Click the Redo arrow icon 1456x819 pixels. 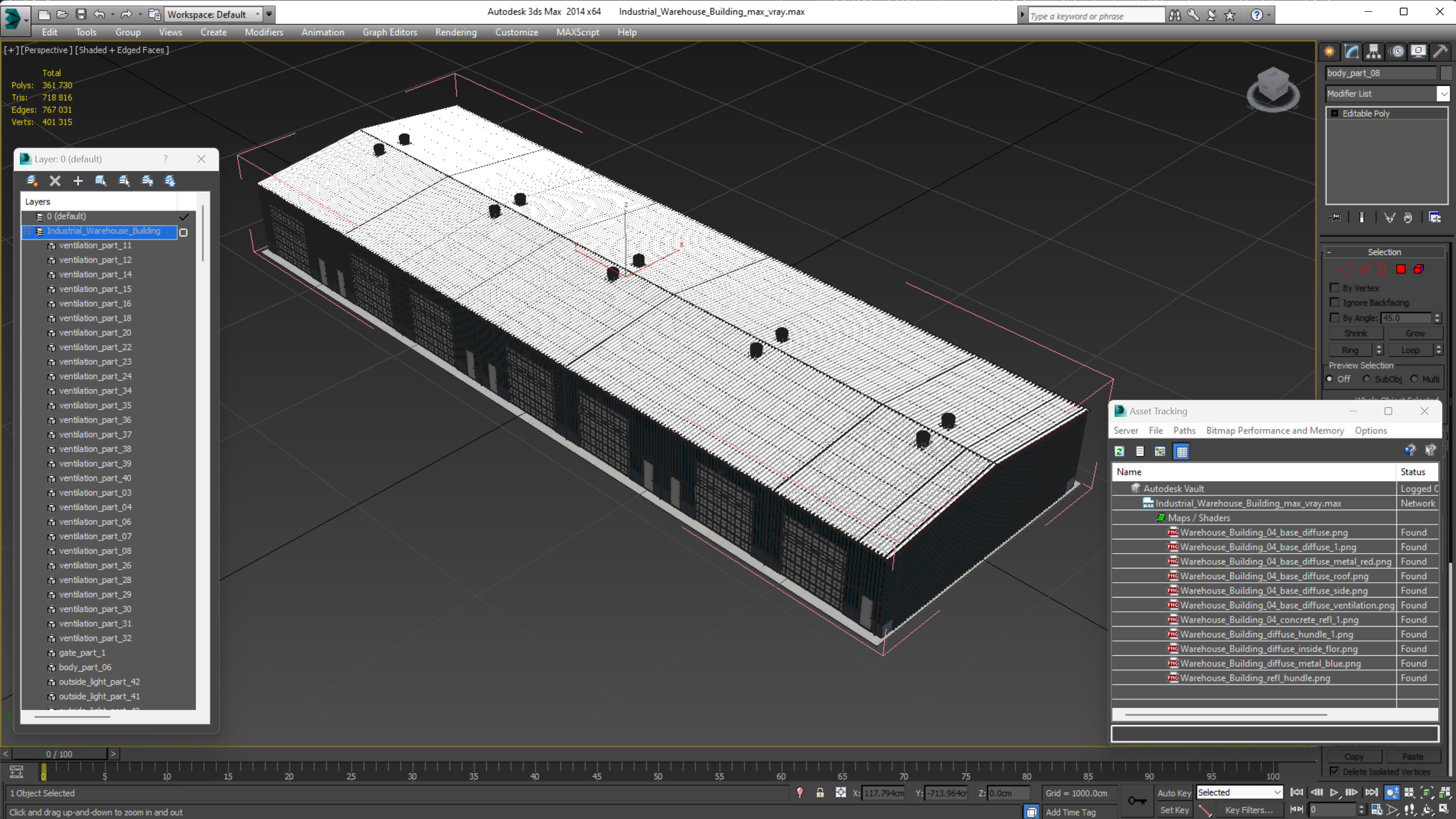pyautogui.click(x=126, y=14)
